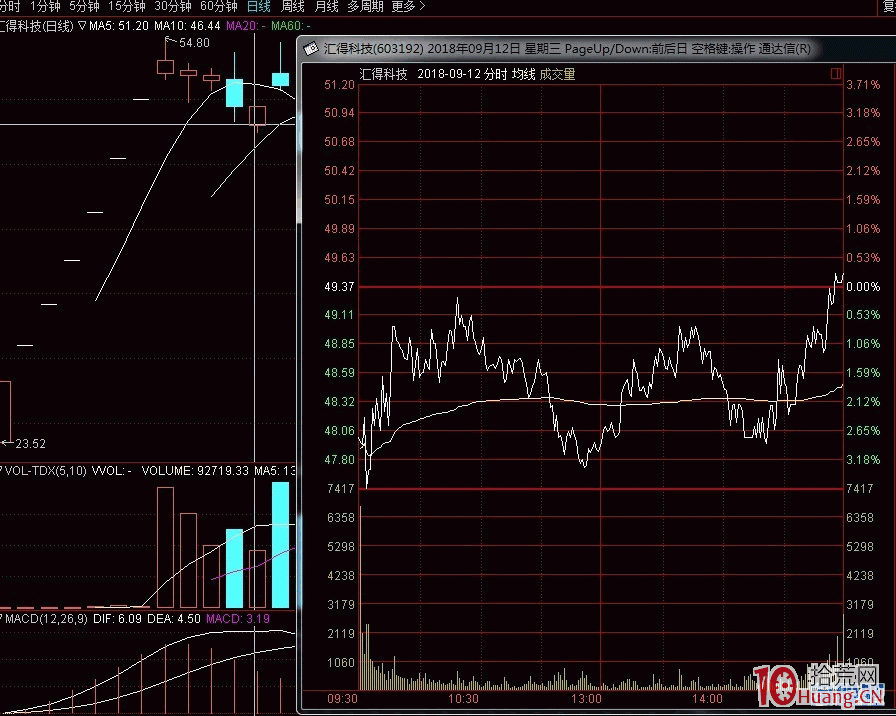Select the 周线 weekly chart tab

(x=292, y=6)
